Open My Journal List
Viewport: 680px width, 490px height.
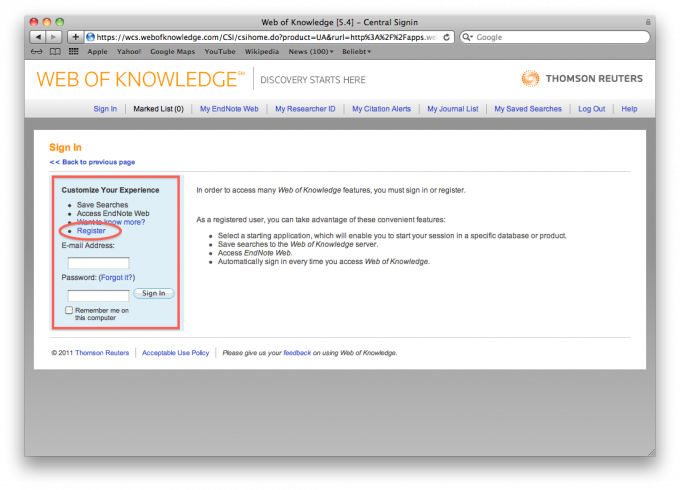click(453, 109)
